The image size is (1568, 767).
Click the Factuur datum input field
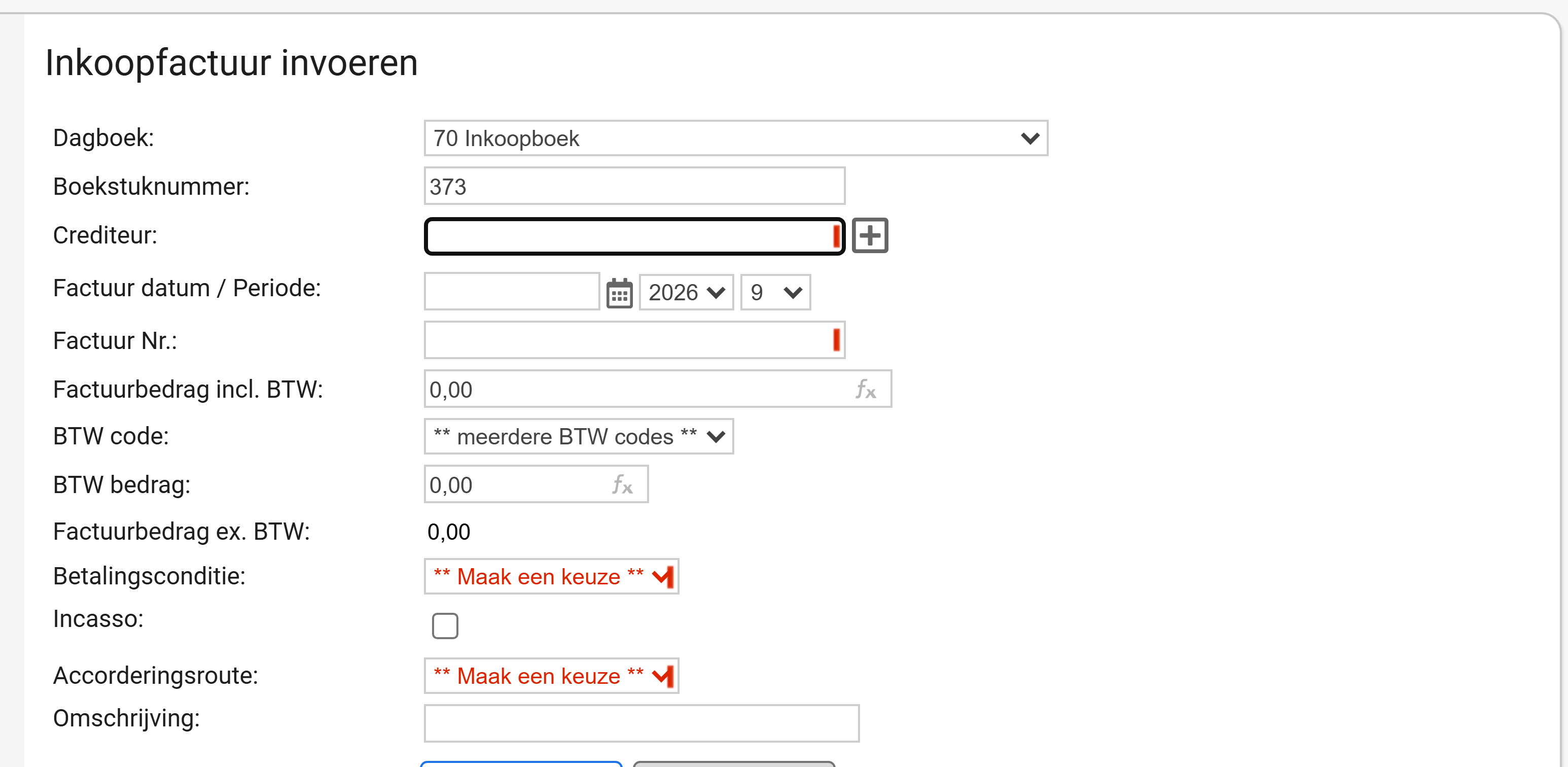click(x=512, y=292)
